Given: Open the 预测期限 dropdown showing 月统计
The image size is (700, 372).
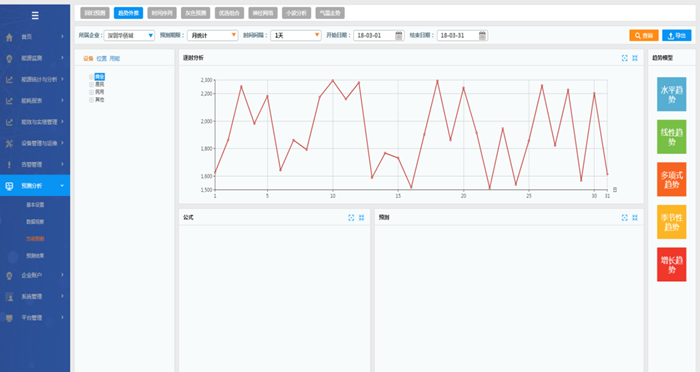Looking at the screenshot, I should coord(212,35).
